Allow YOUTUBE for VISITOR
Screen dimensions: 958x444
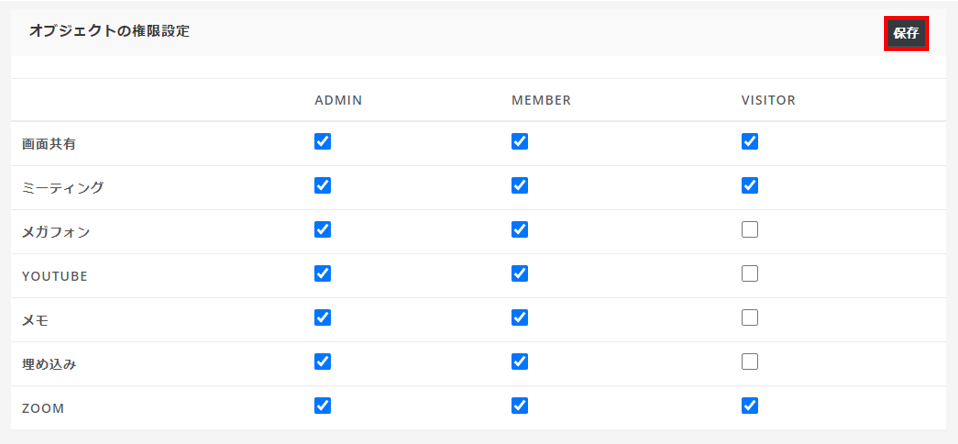pyautogui.click(x=750, y=274)
